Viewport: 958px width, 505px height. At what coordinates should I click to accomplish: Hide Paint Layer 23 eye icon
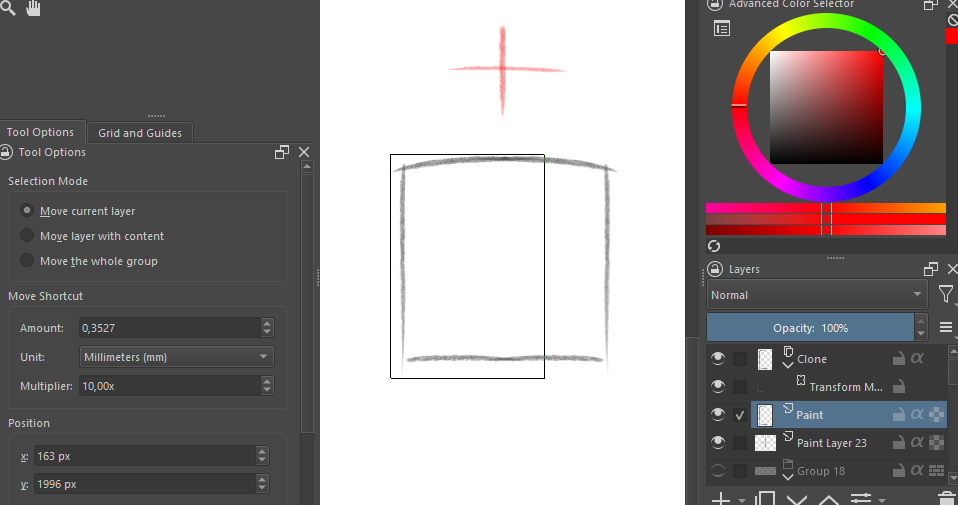[x=718, y=442]
